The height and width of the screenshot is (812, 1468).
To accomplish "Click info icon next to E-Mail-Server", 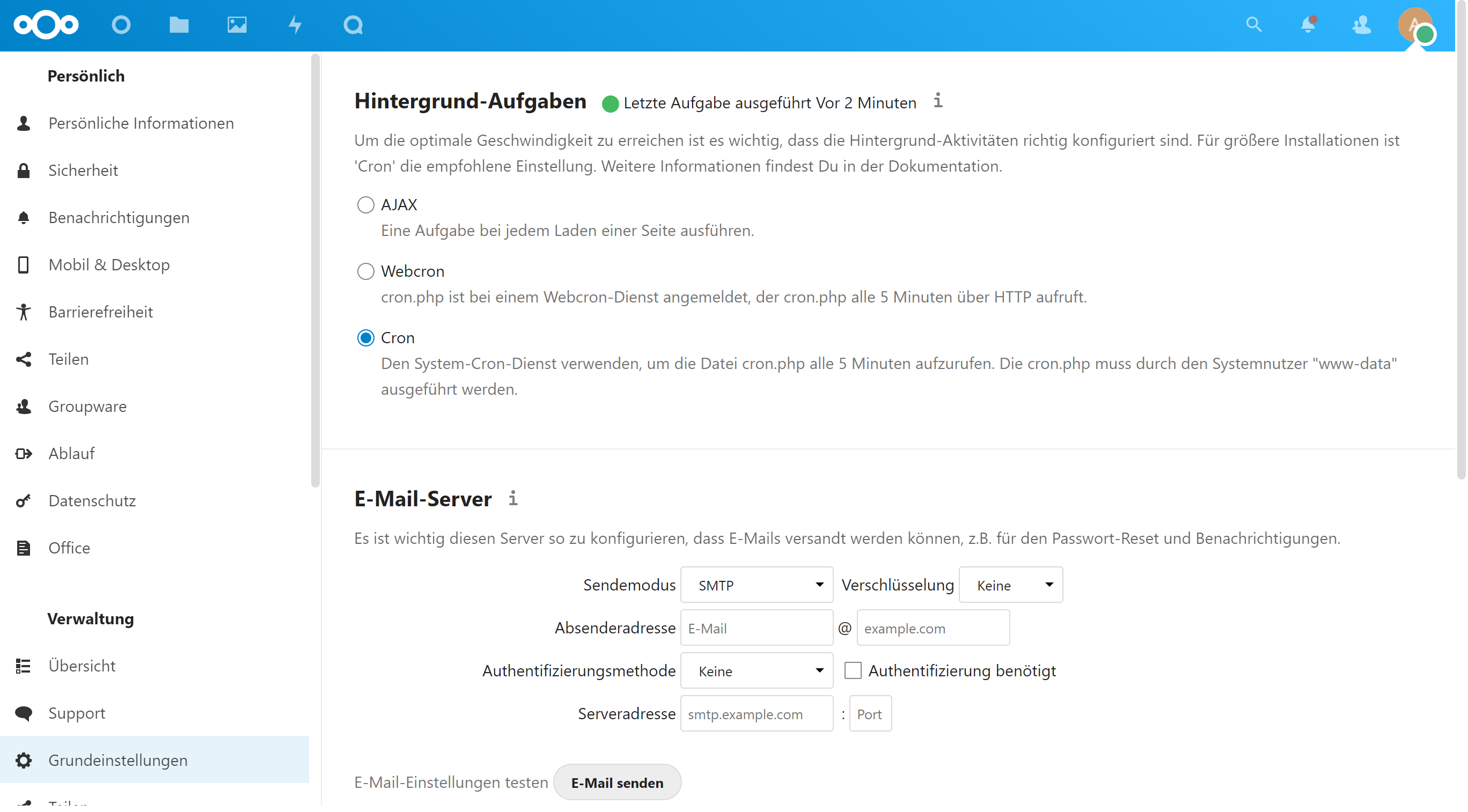I will 513,499.
